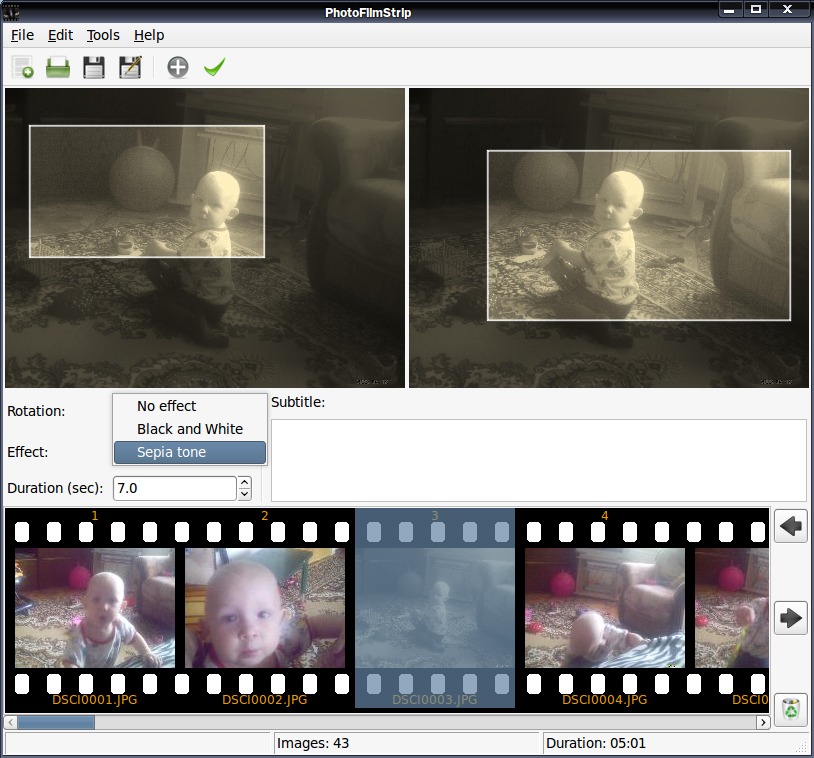Click the end-position rectangle in right preview

tap(639, 236)
